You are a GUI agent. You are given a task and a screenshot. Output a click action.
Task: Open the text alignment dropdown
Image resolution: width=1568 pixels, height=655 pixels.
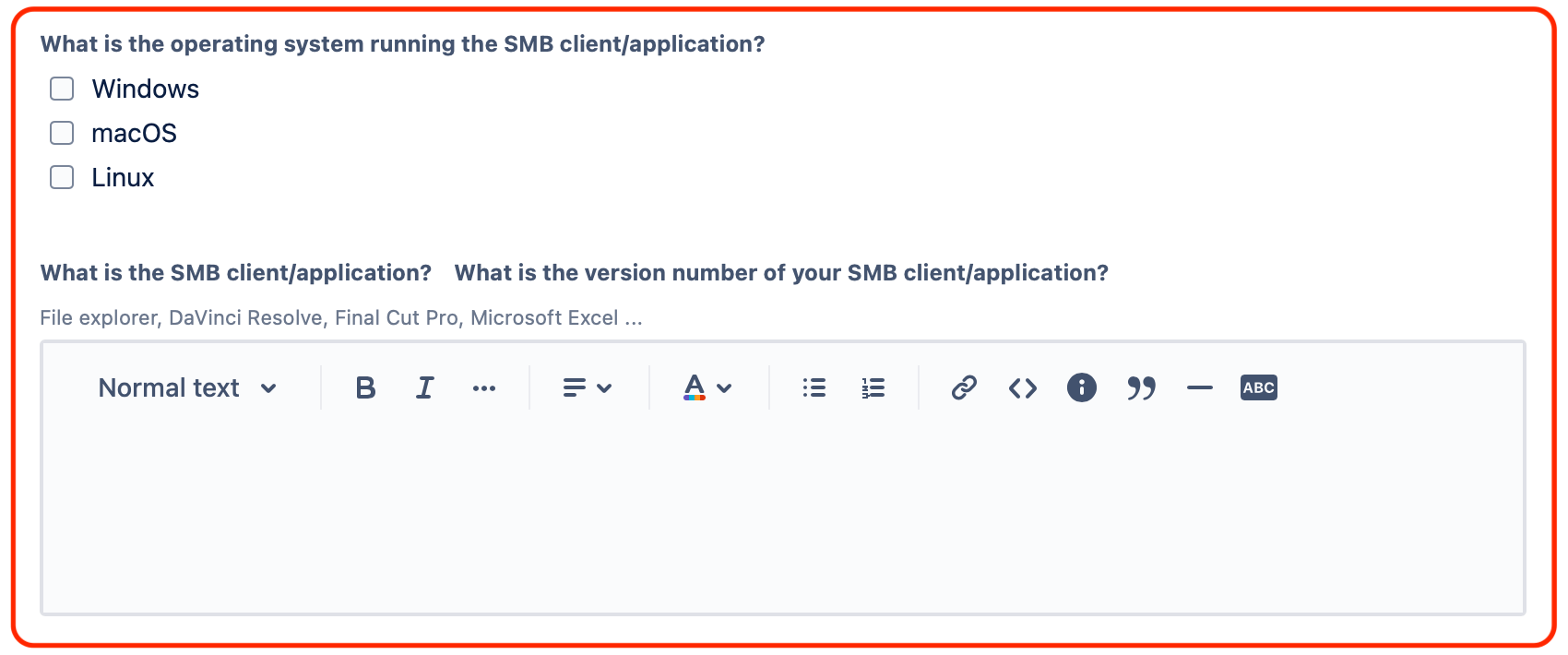[x=588, y=388]
